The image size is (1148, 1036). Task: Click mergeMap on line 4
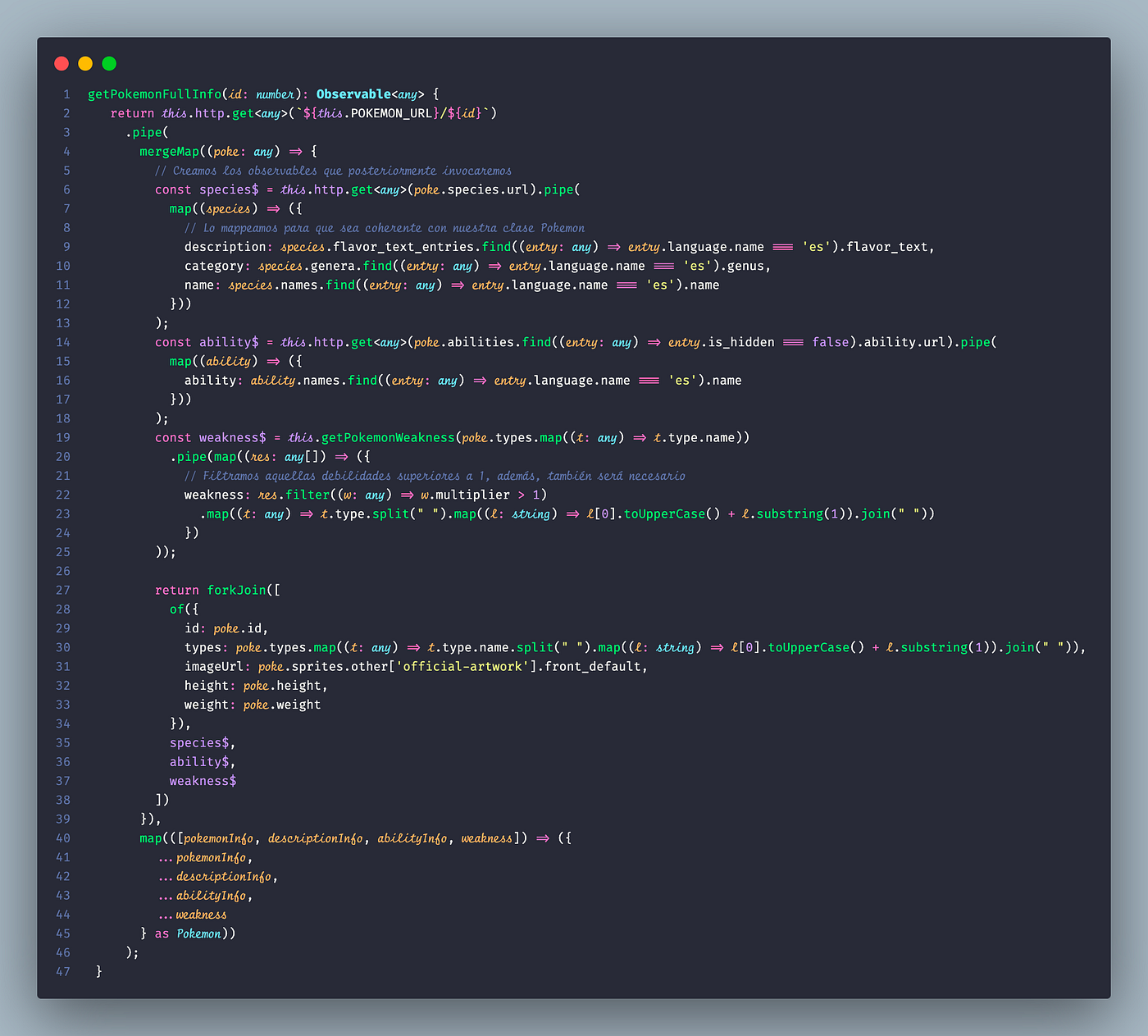(169, 152)
